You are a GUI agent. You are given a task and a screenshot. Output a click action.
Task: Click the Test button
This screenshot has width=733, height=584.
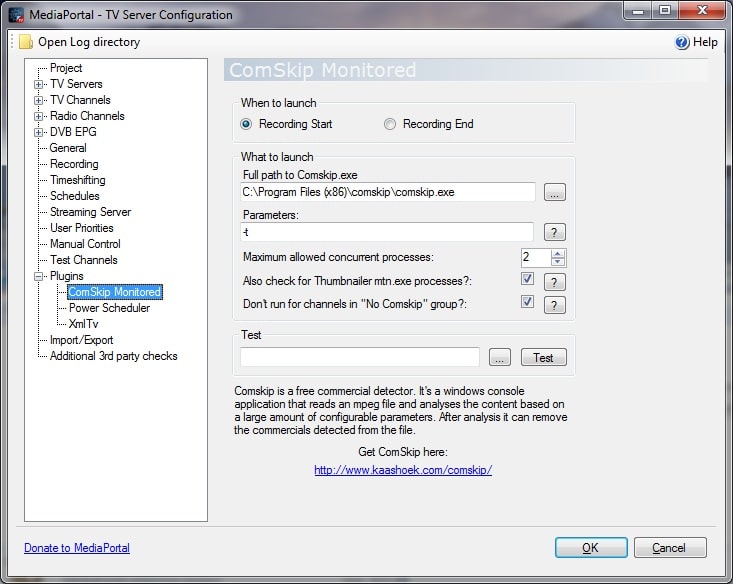point(544,357)
